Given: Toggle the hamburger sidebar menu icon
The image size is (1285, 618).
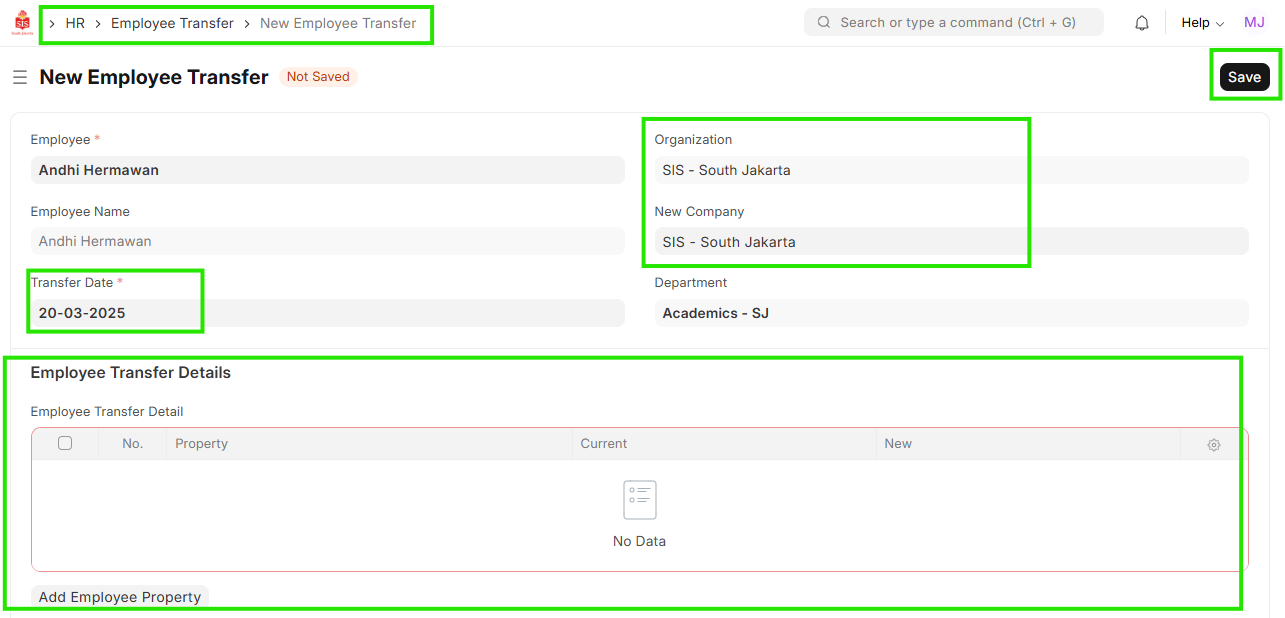Looking at the screenshot, I should point(20,77).
